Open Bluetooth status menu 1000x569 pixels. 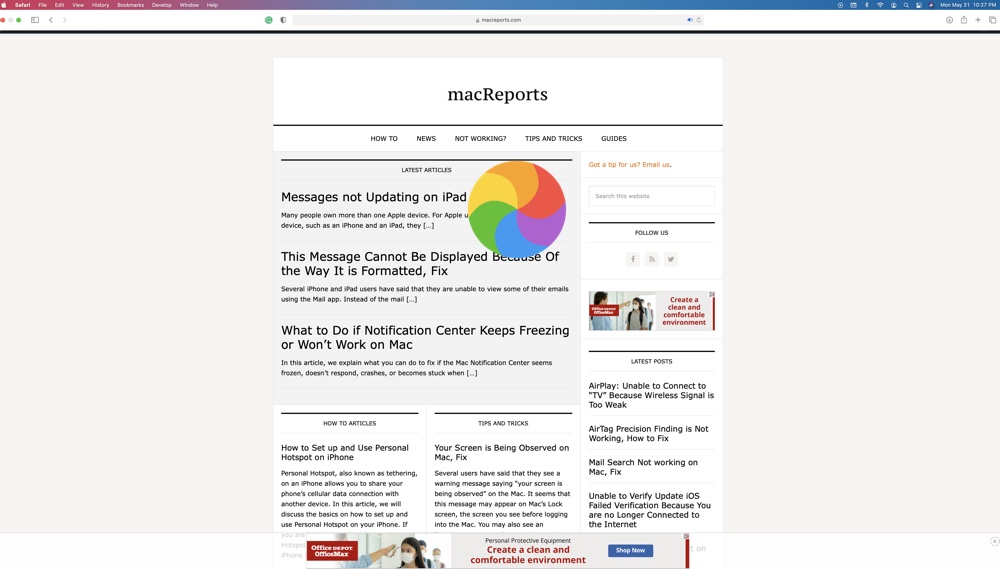click(x=867, y=5)
